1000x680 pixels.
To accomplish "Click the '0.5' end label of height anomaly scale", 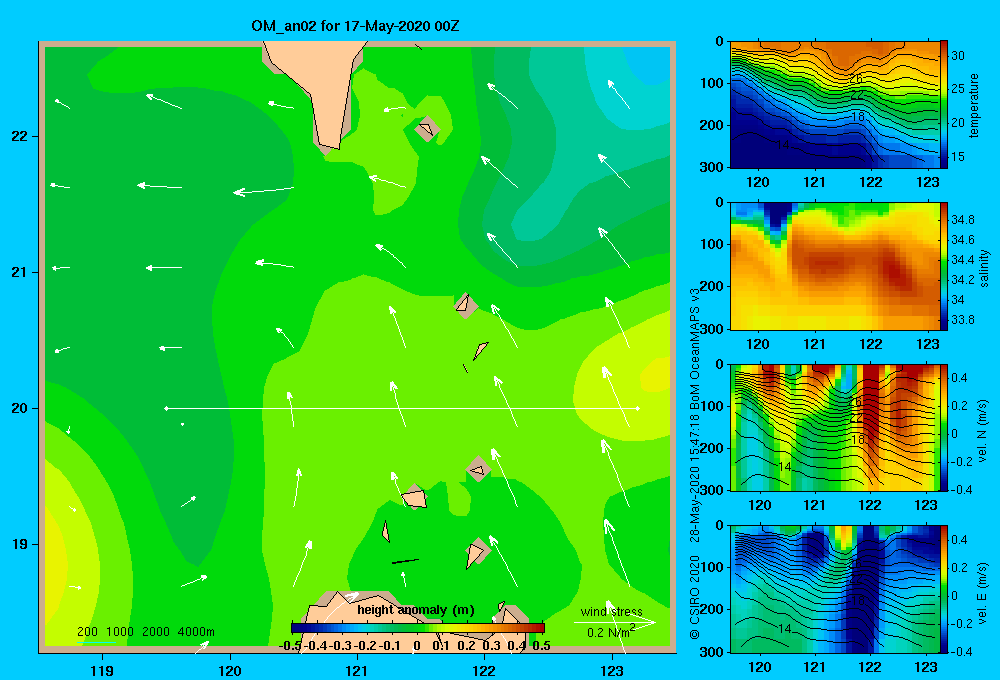I will (x=541, y=646).
